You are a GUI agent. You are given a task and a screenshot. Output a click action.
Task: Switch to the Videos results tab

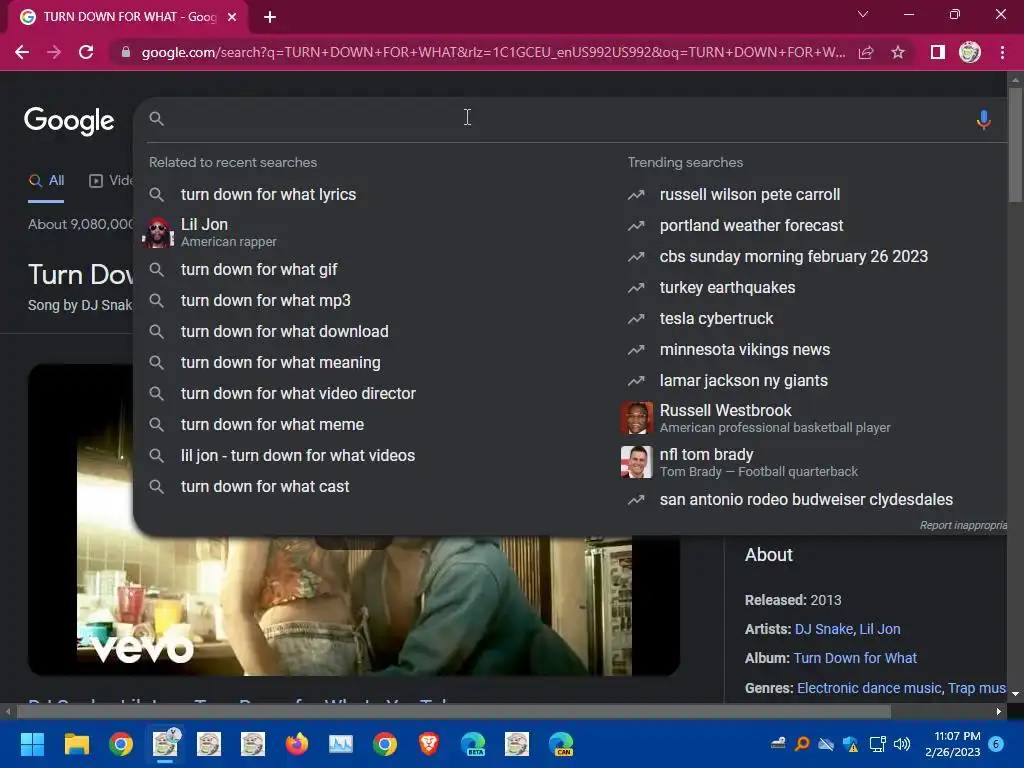(111, 181)
